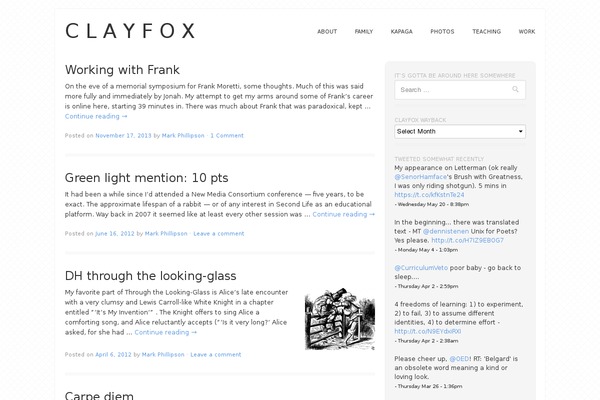Navigate to PHOTOS

pyautogui.click(x=442, y=31)
